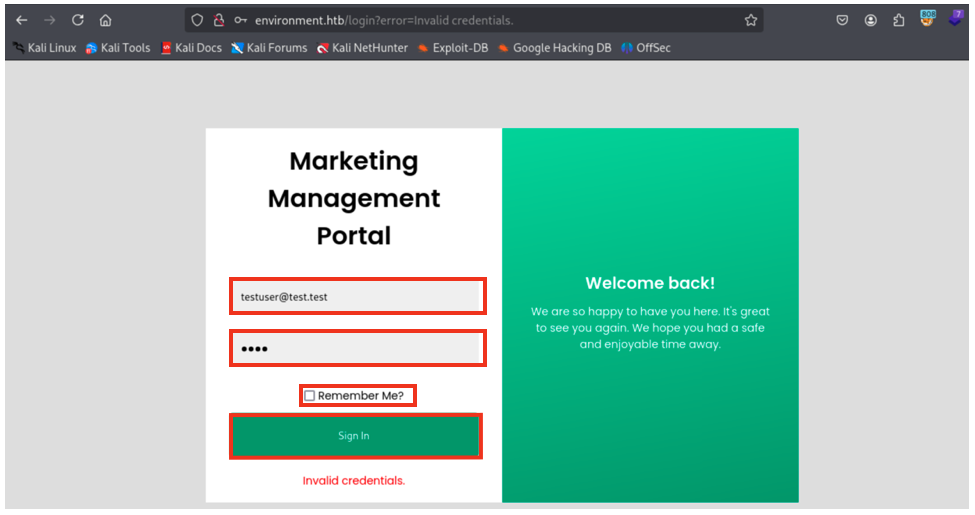
Task: Tick the Remember Me checkbox
Action: coord(310,396)
